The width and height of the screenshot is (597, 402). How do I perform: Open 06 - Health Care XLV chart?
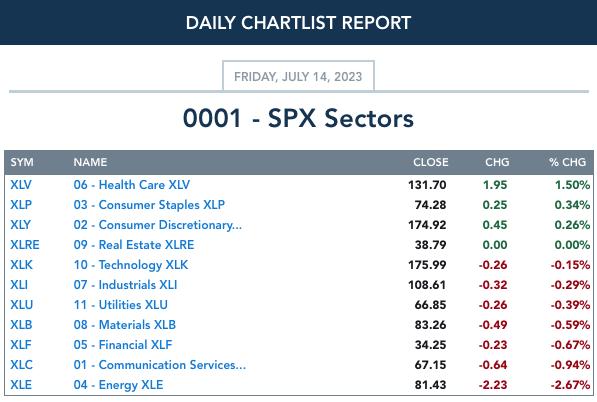(132, 185)
